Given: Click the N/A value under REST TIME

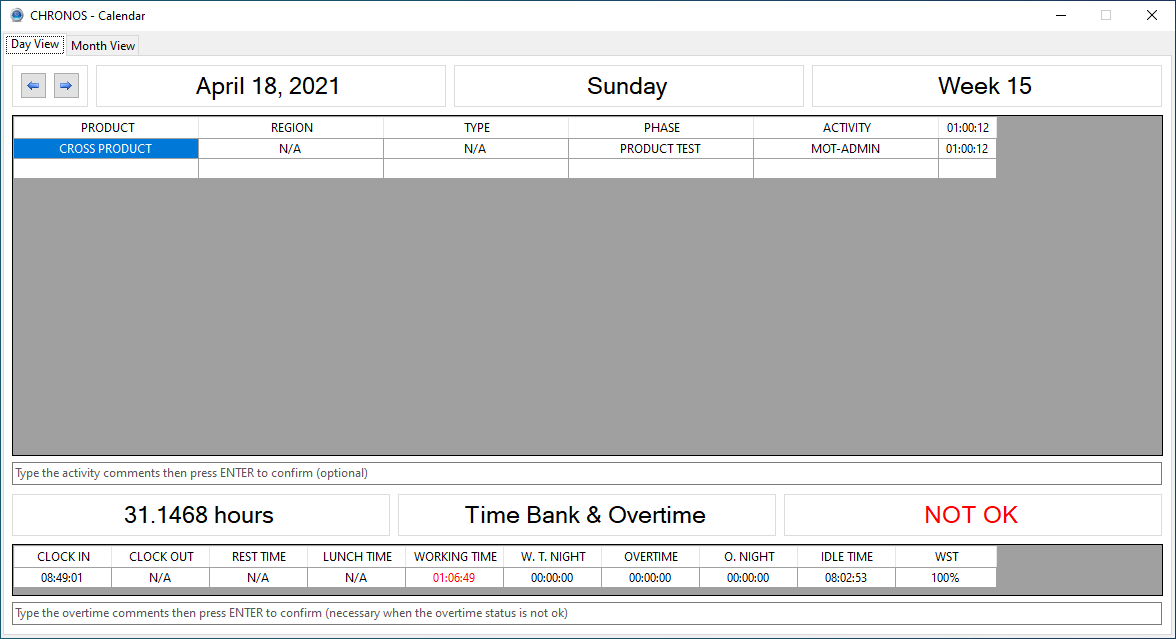Looking at the screenshot, I should click(259, 578).
